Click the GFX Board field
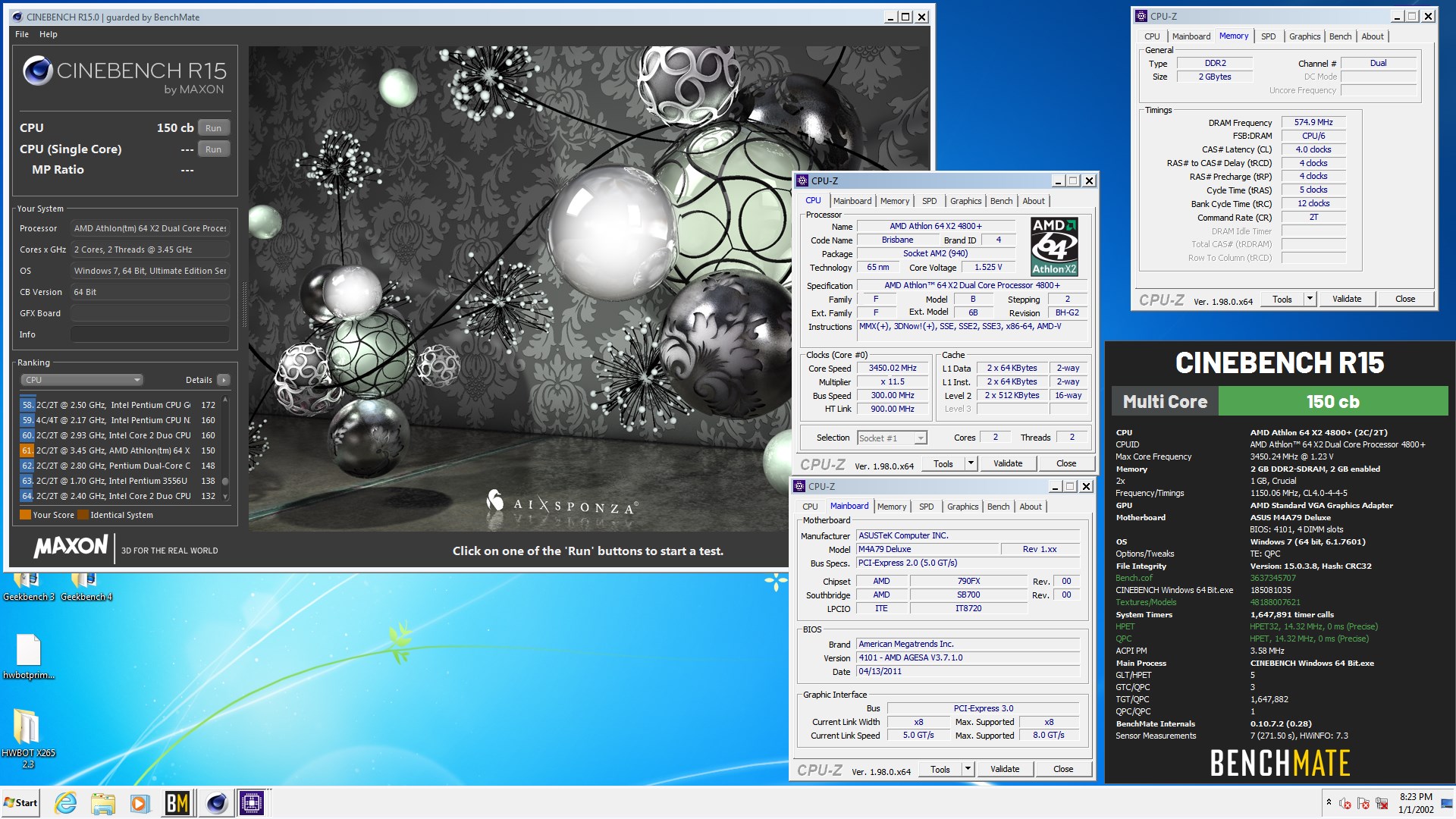 [x=150, y=313]
